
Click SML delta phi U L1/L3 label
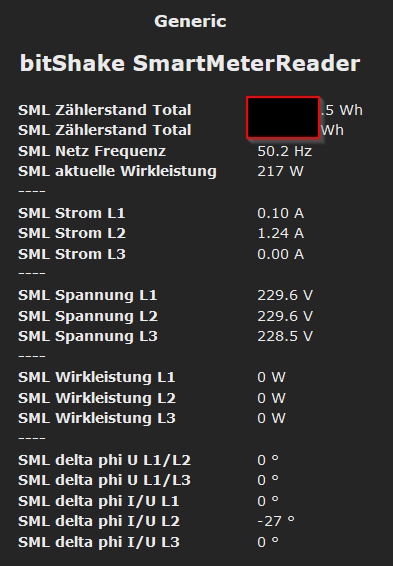pos(104,480)
